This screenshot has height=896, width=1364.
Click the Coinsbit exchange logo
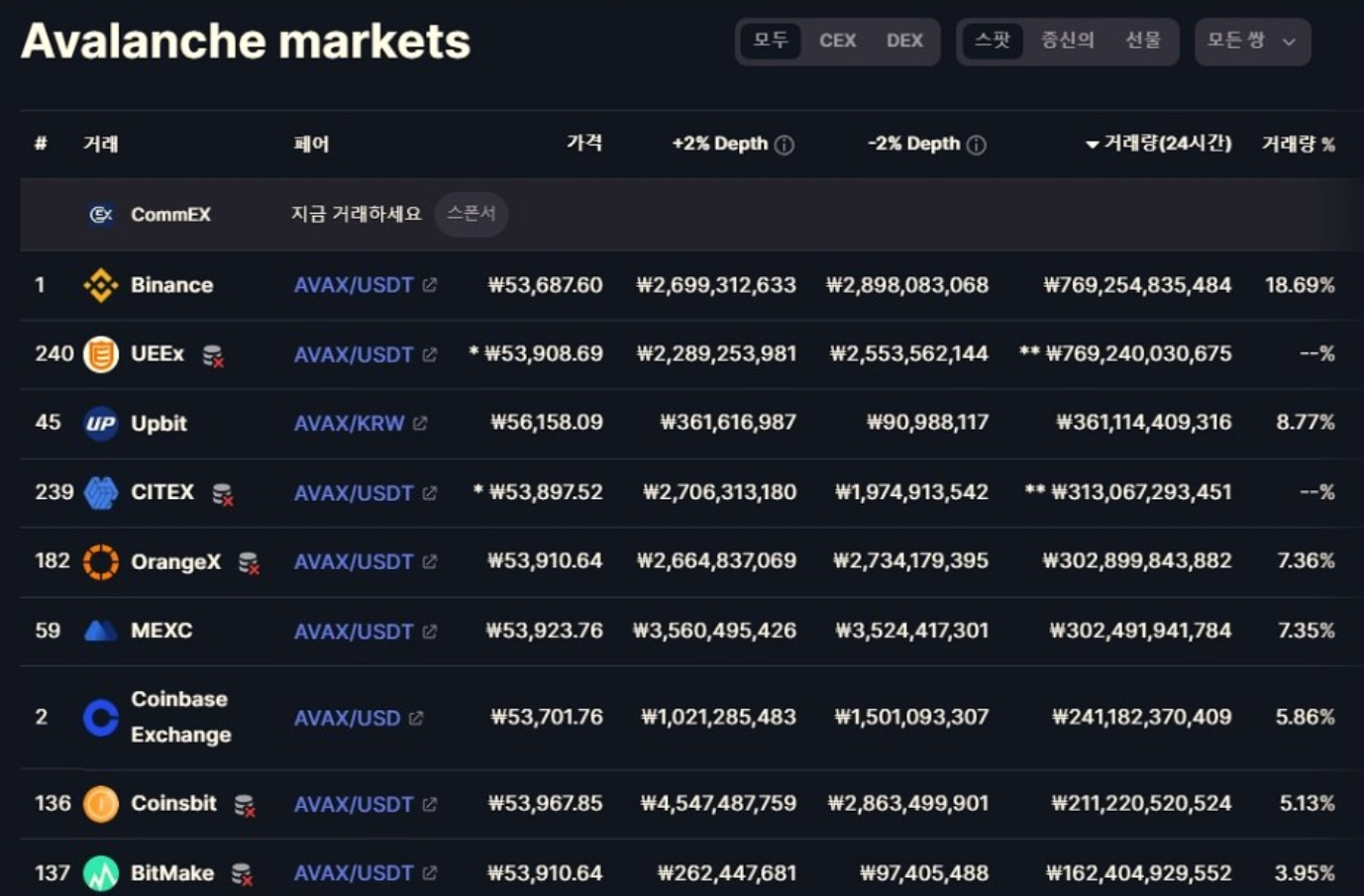(x=100, y=804)
